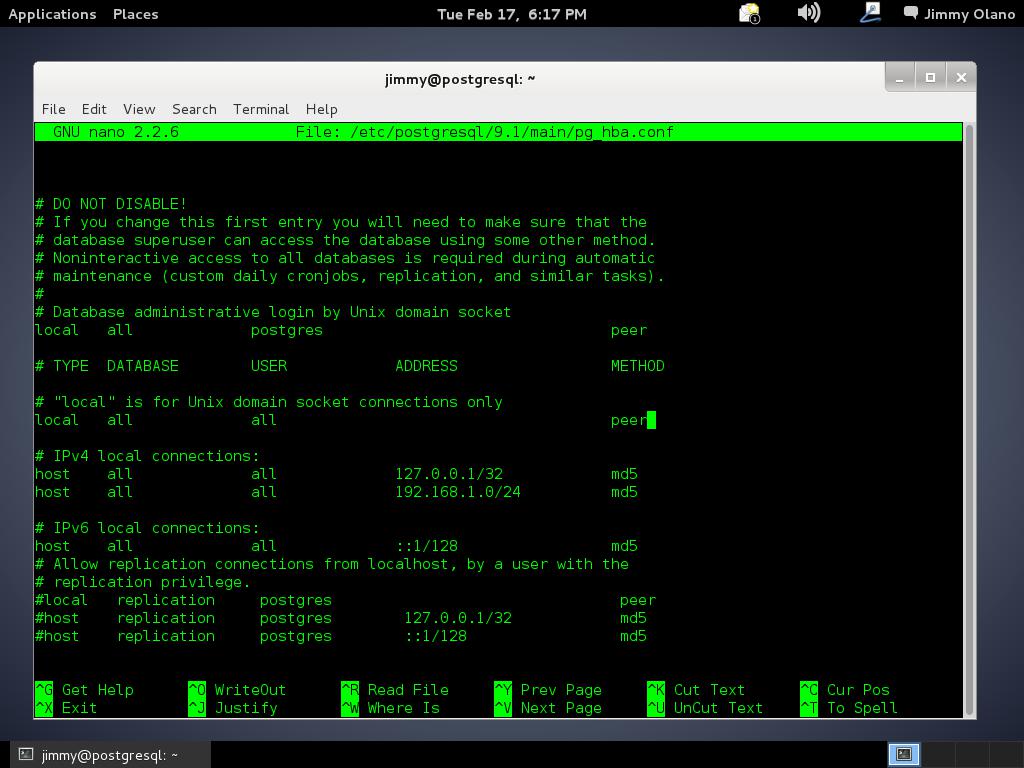Click the clock showing Tue Feb 17
This screenshot has height=768, width=1024.
click(511, 14)
